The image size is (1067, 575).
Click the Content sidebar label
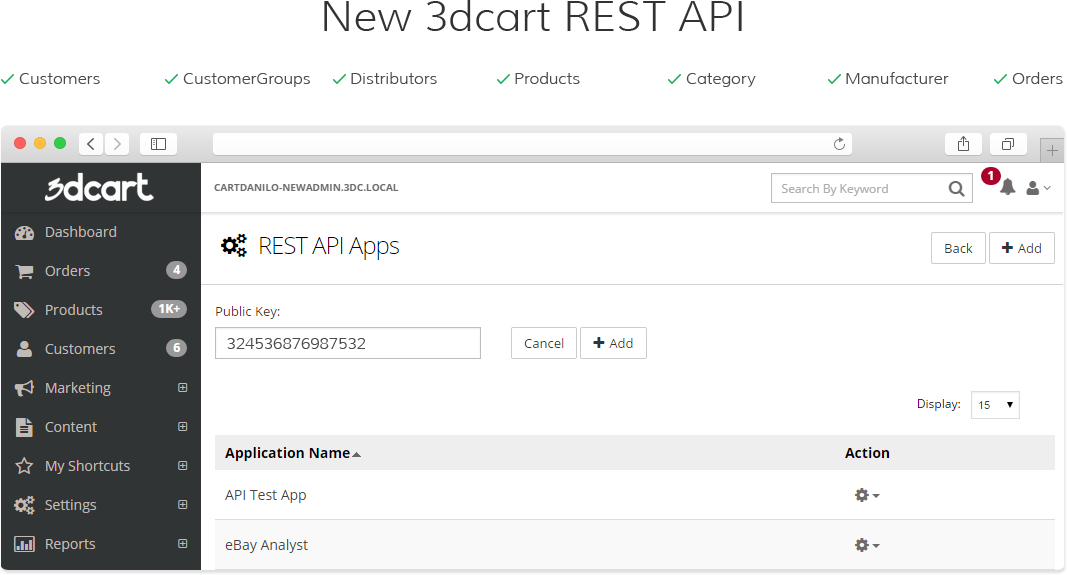[71, 427]
